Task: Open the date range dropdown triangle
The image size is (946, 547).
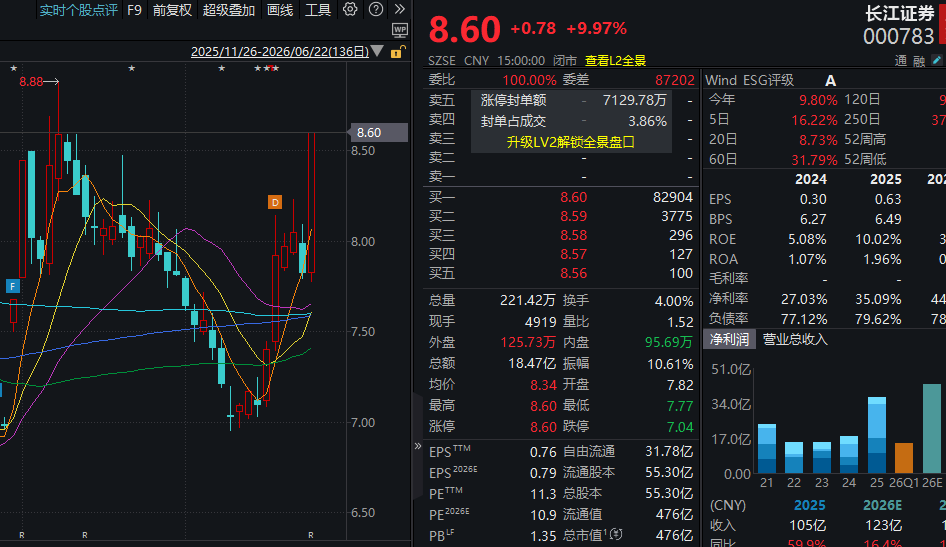Action: (x=377, y=51)
